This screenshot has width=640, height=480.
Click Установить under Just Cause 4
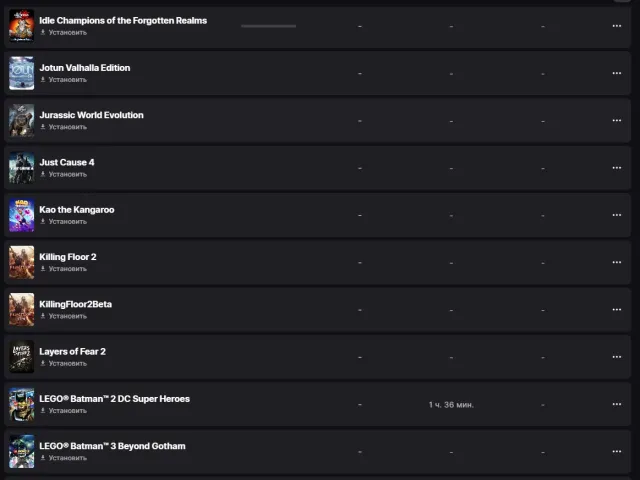[64, 174]
